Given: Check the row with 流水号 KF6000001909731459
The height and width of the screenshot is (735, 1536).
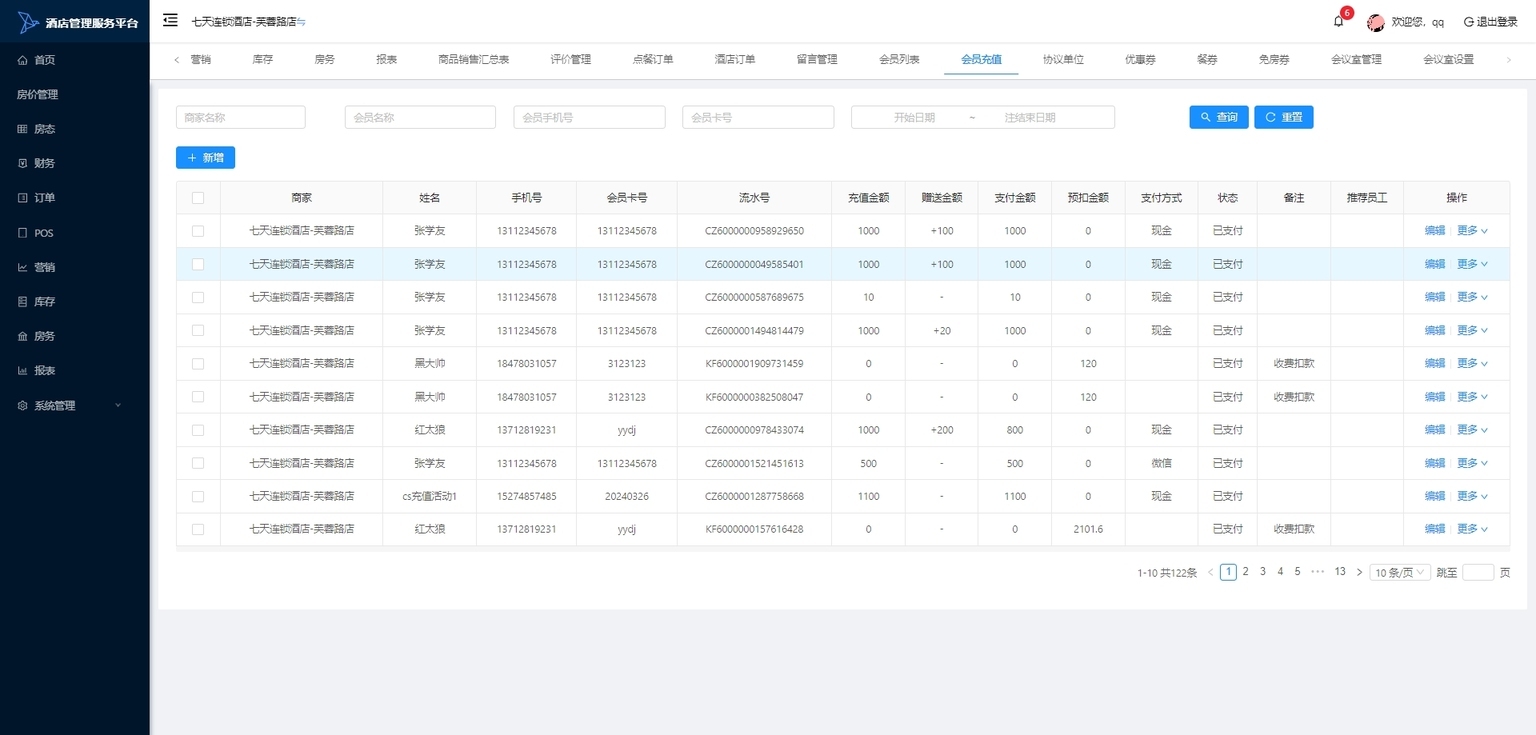Looking at the screenshot, I should pos(198,363).
